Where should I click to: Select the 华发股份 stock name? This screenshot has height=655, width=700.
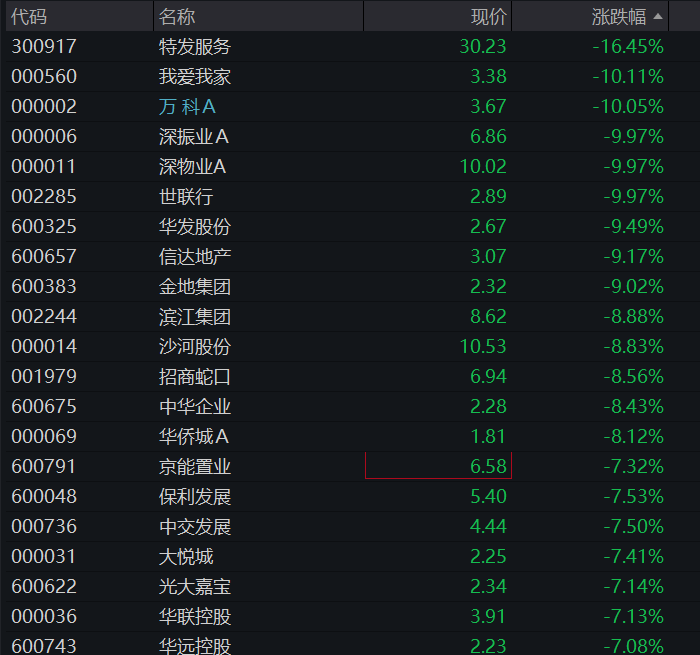(x=195, y=226)
